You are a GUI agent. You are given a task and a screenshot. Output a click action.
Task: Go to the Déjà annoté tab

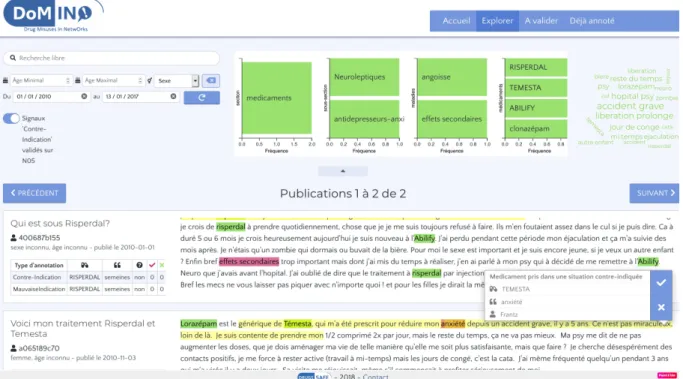pyautogui.click(x=592, y=21)
